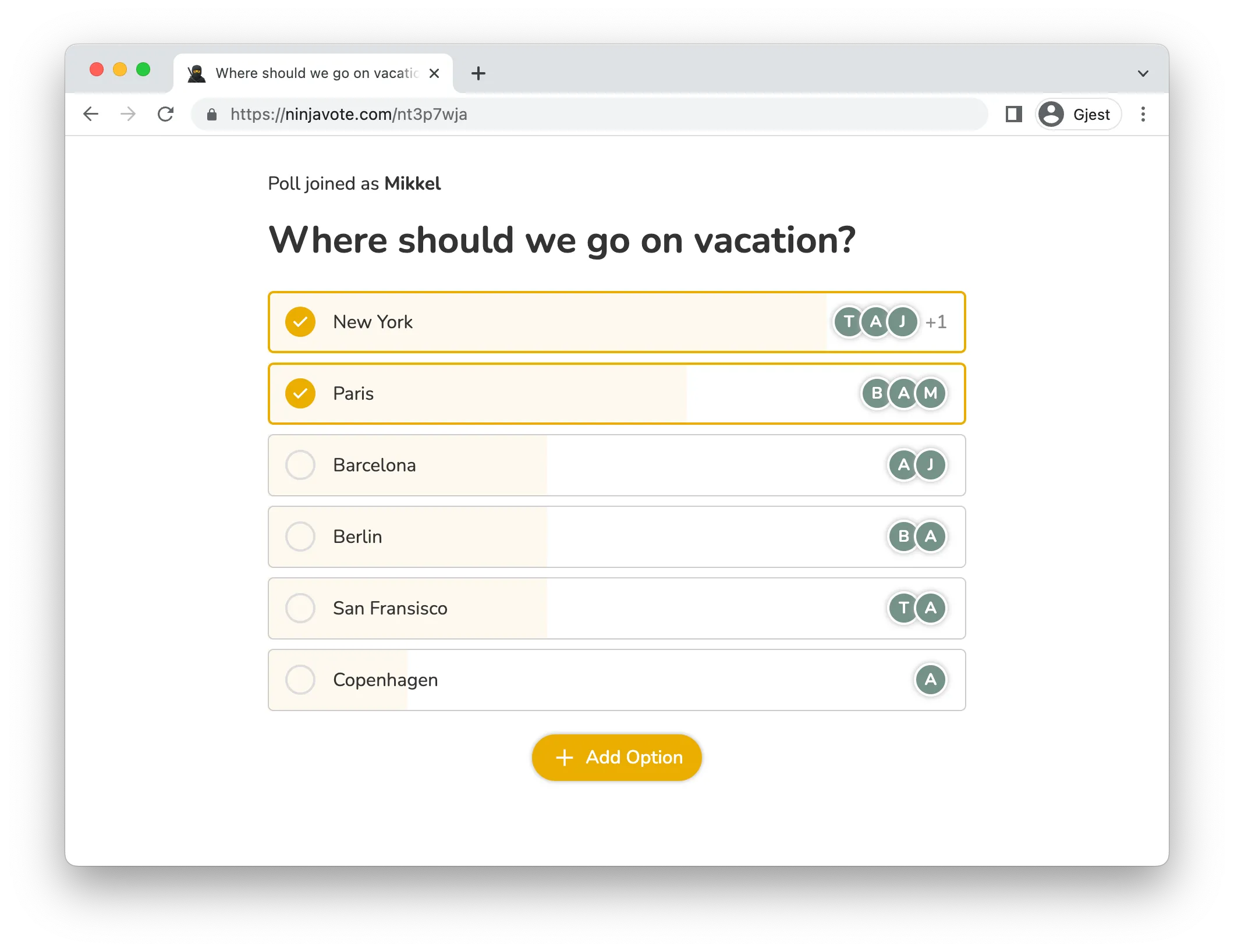Expand the tab search chevron
The height and width of the screenshot is (952, 1234).
pyautogui.click(x=1143, y=73)
